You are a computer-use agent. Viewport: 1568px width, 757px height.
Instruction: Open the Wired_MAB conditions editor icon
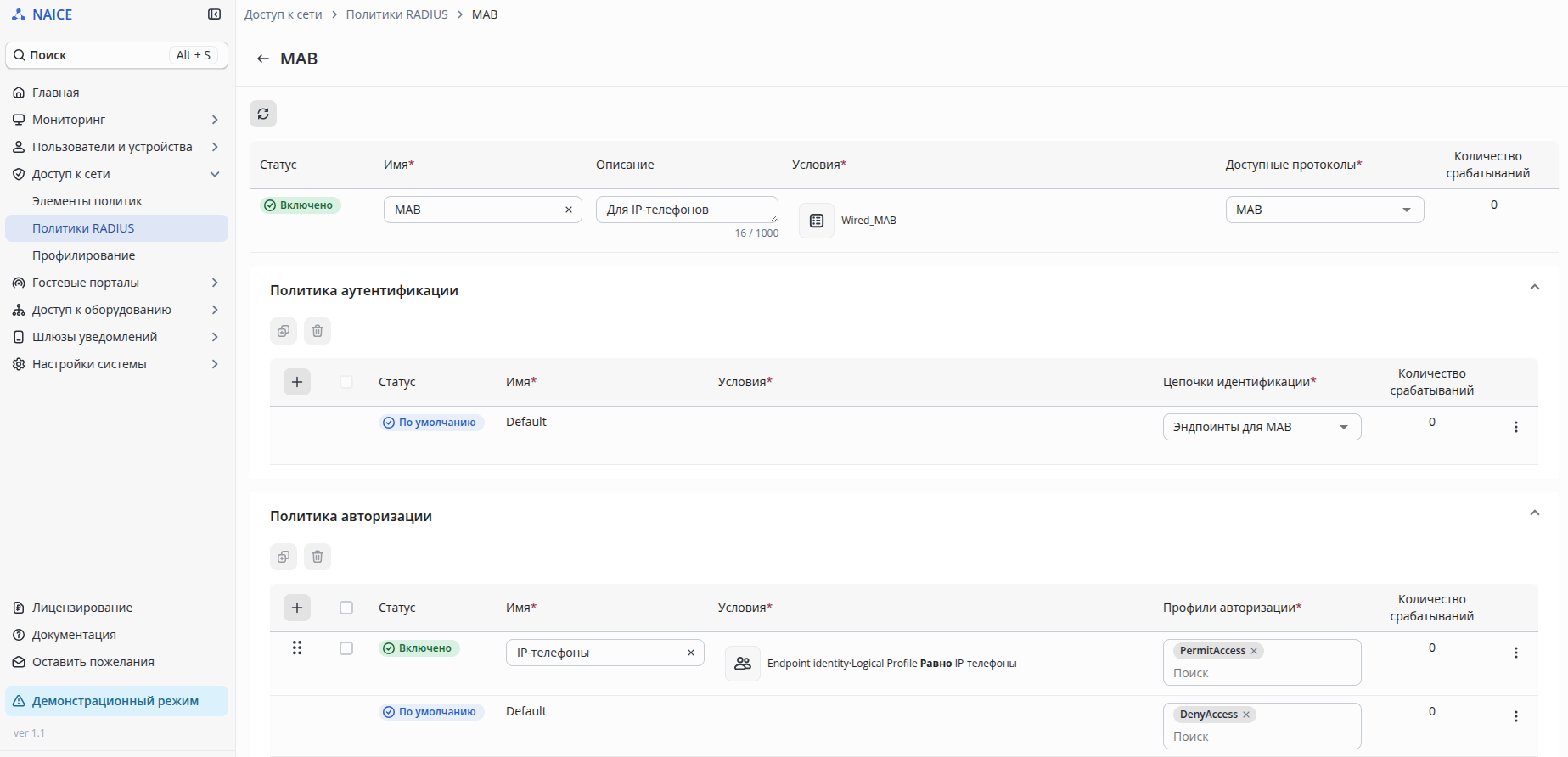point(817,221)
